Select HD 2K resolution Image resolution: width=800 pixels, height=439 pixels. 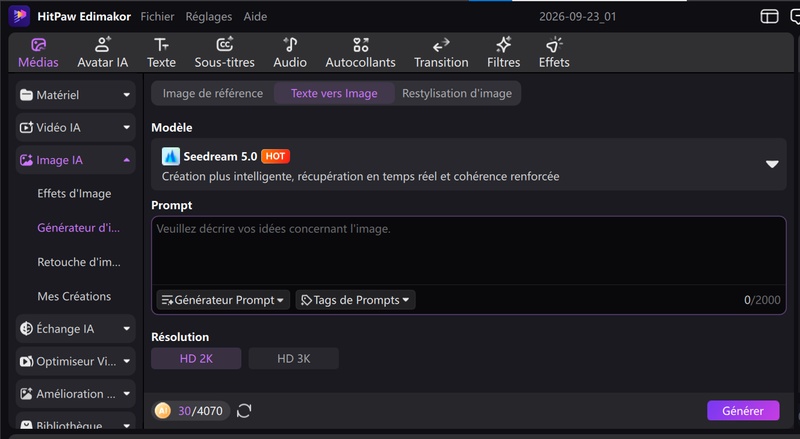pyautogui.click(x=196, y=358)
